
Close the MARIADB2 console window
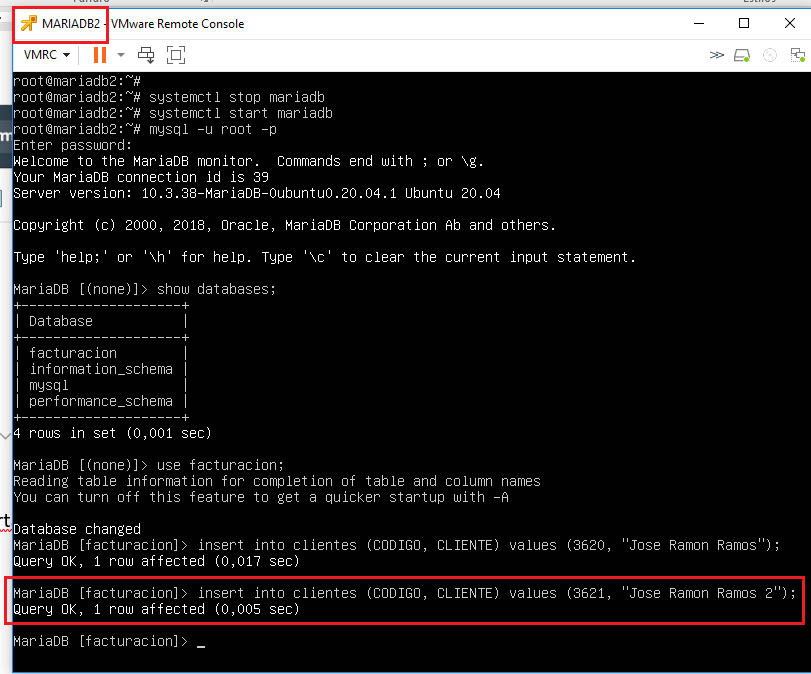click(789, 23)
